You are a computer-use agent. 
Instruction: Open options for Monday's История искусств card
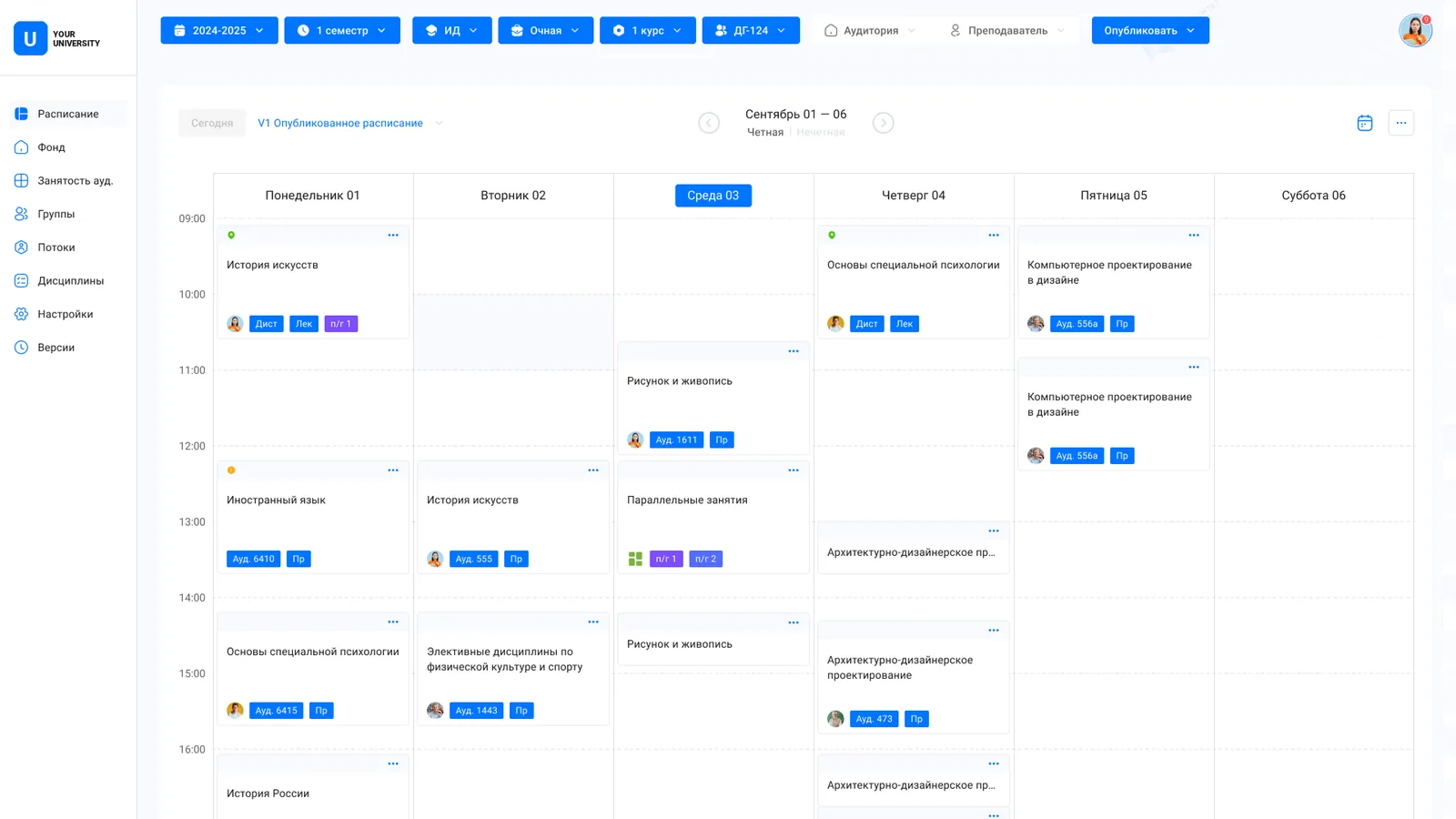[x=393, y=236]
